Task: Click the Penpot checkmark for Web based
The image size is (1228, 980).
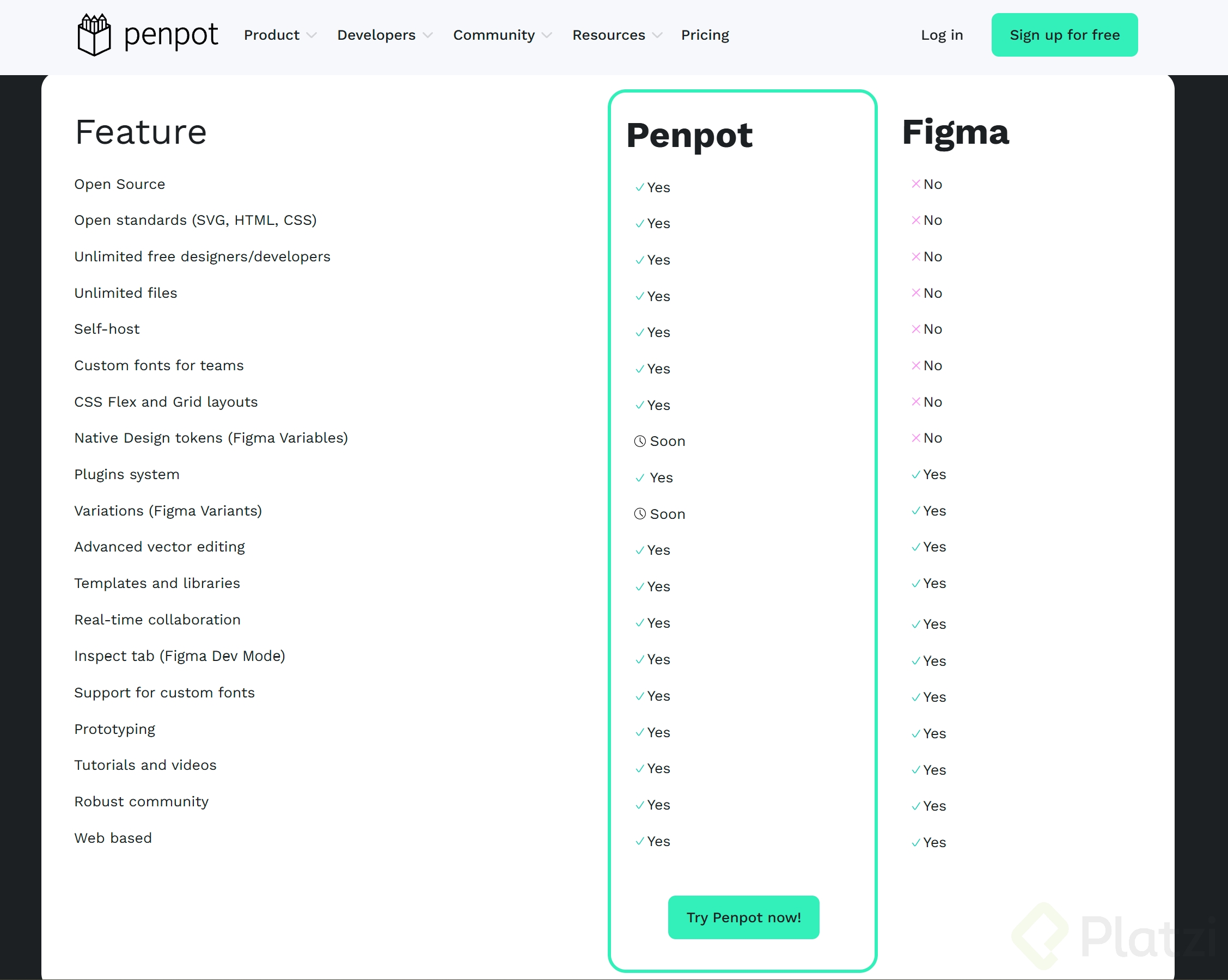Action: pyautogui.click(x=640, y=841)
